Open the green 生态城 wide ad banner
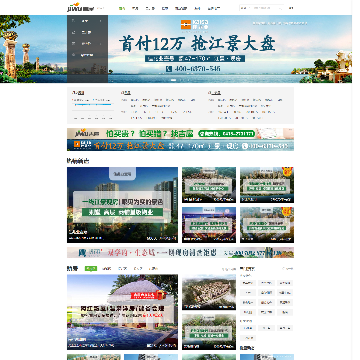Screen dimensions: 360x360 click(x=180, y=252)
